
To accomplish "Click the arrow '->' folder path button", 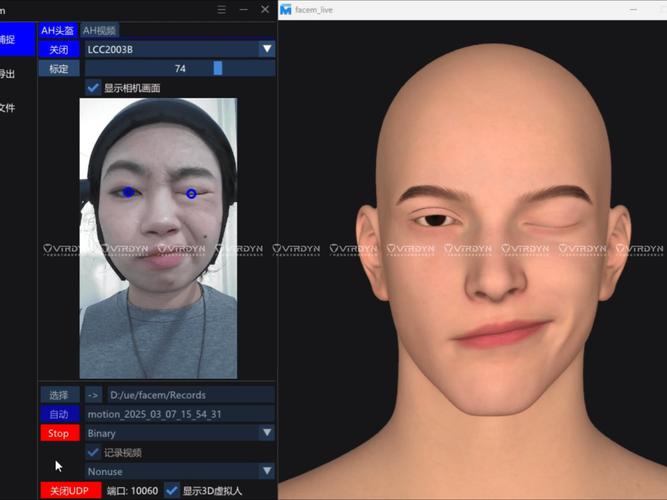I will click(x=93, y=395).
